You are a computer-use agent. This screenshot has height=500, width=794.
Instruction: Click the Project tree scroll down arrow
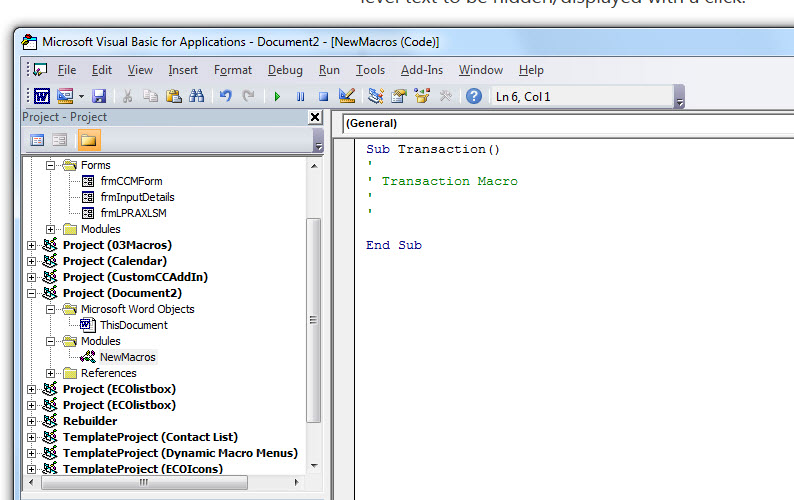tap(314, 466)
